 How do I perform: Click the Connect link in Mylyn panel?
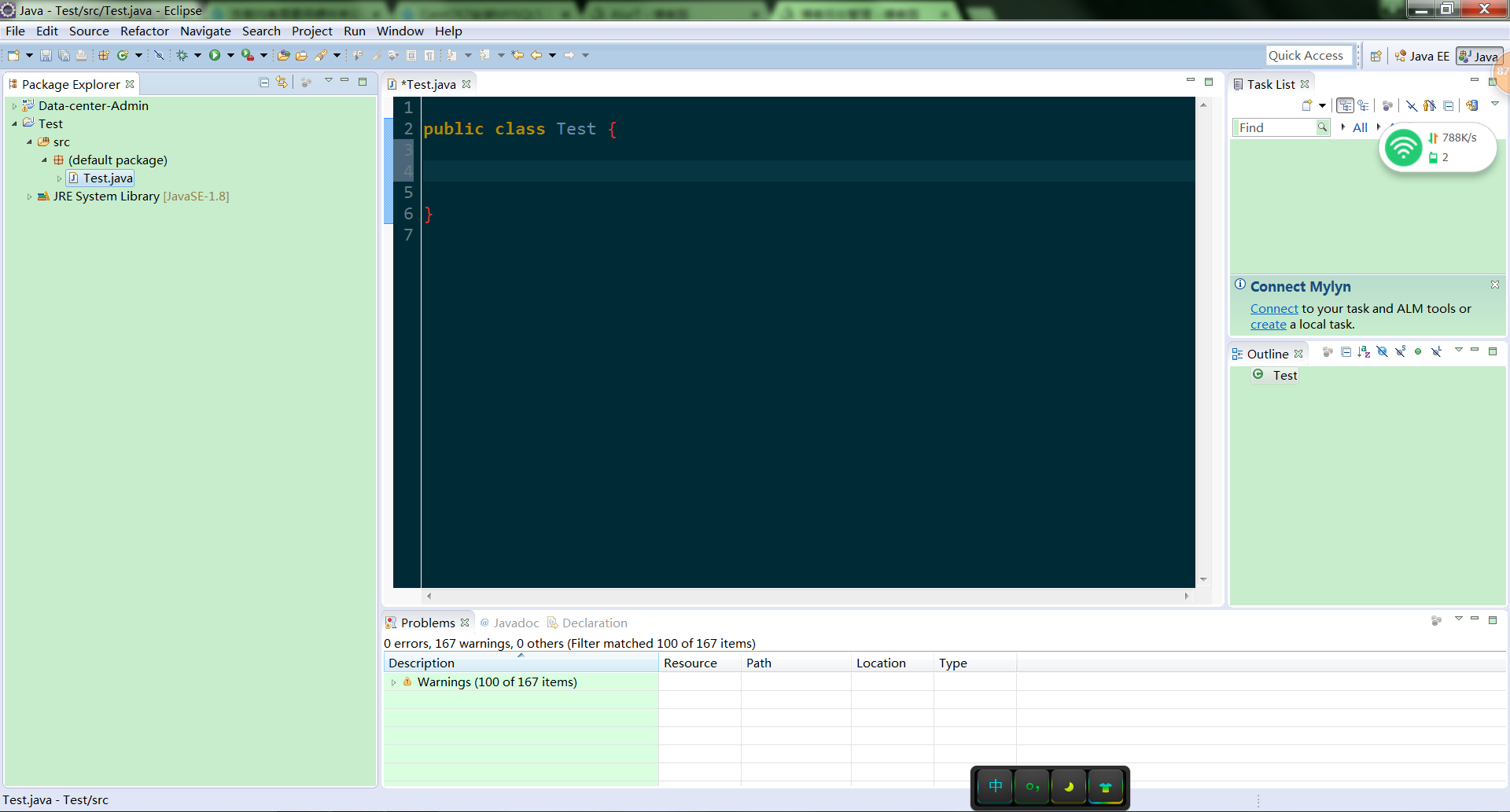1273,309
